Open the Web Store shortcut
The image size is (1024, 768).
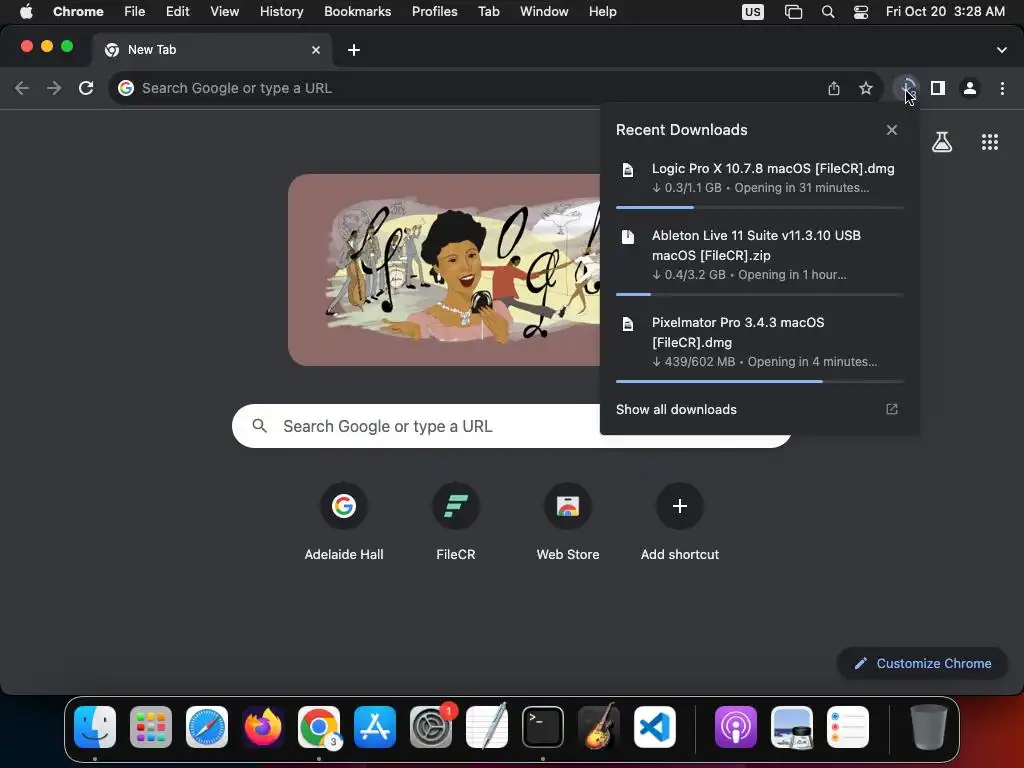[x=568, y=522]
